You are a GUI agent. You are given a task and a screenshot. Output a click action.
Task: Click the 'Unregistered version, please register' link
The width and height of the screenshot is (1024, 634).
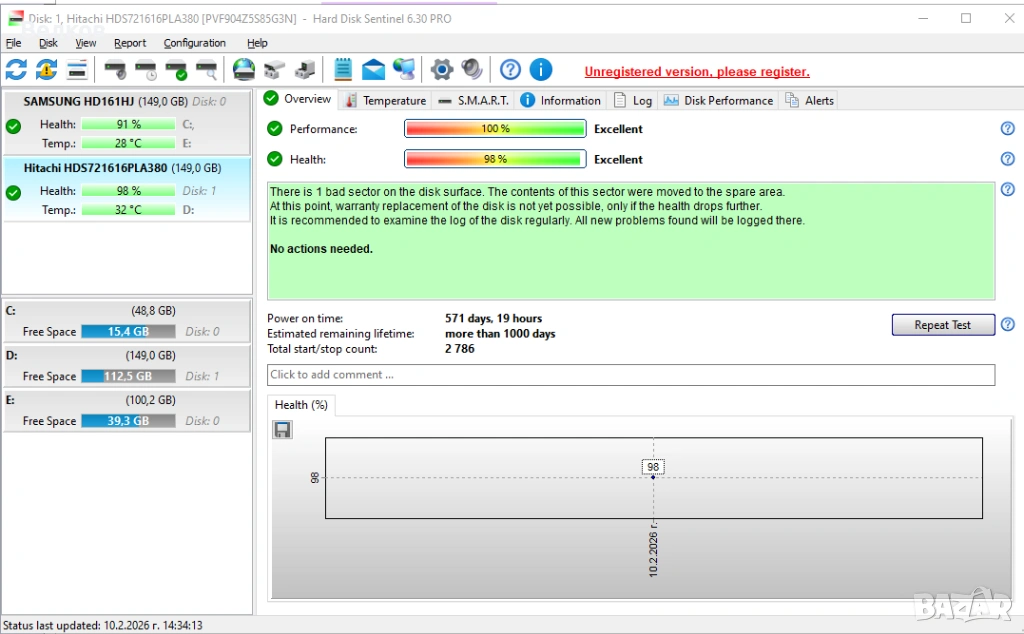pyautogui.click(x=696, y=72)
